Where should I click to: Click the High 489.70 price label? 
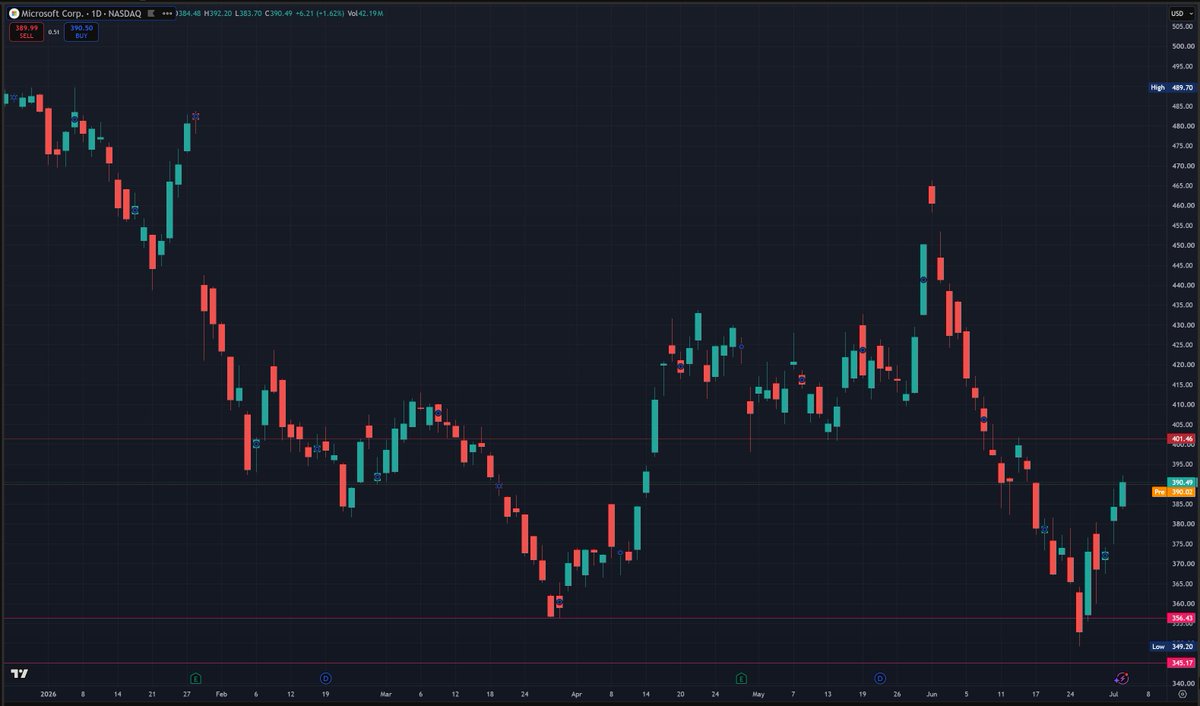coord(1172,87)
